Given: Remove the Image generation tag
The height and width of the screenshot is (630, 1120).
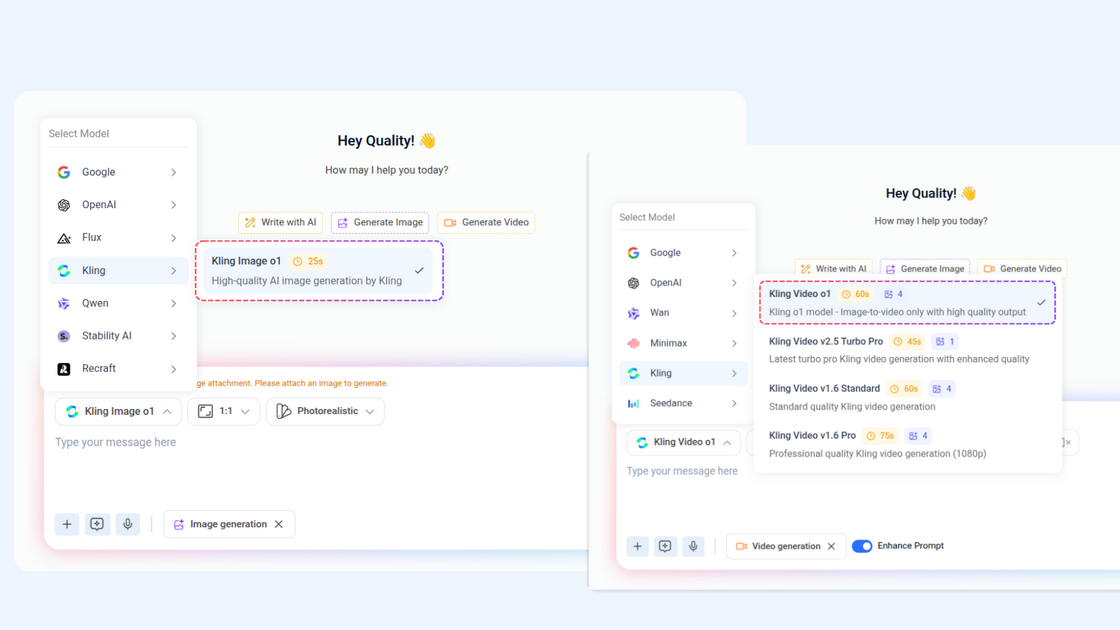Looking at the screenshot, I should (x=279, y=524).
